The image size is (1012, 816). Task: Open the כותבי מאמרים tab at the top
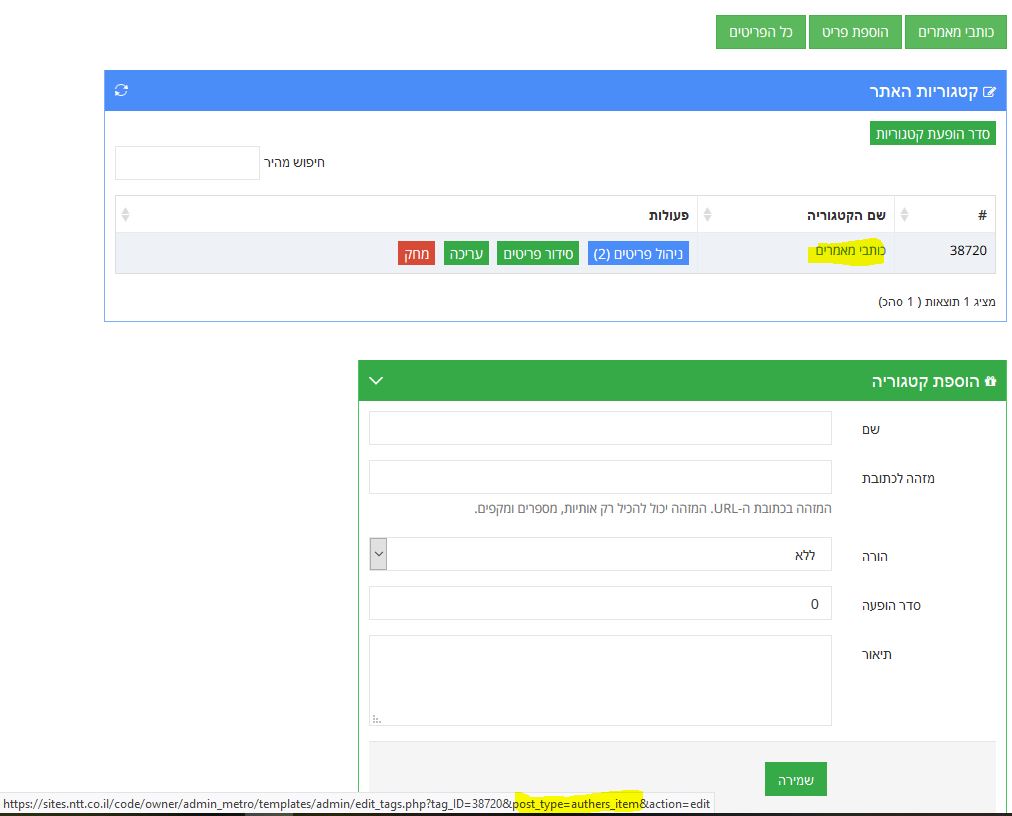click(955, 32)
